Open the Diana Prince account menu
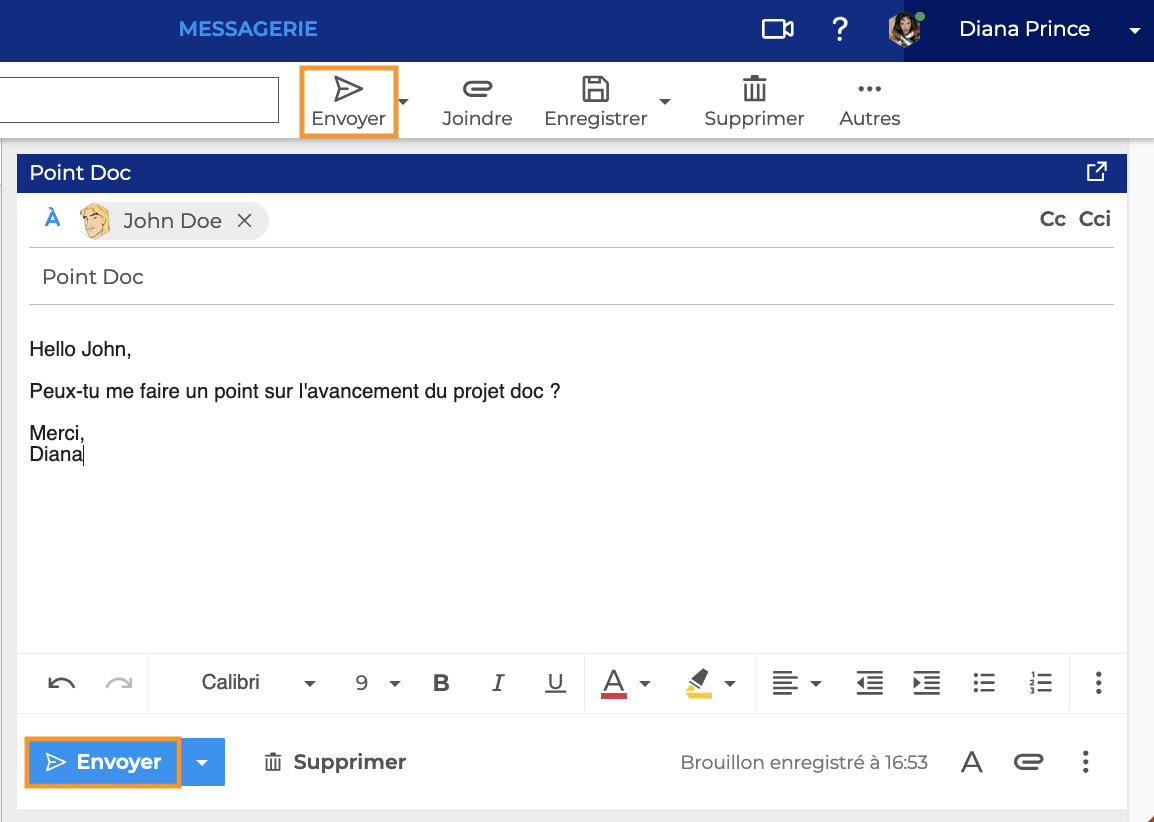 pos(1040,30)
